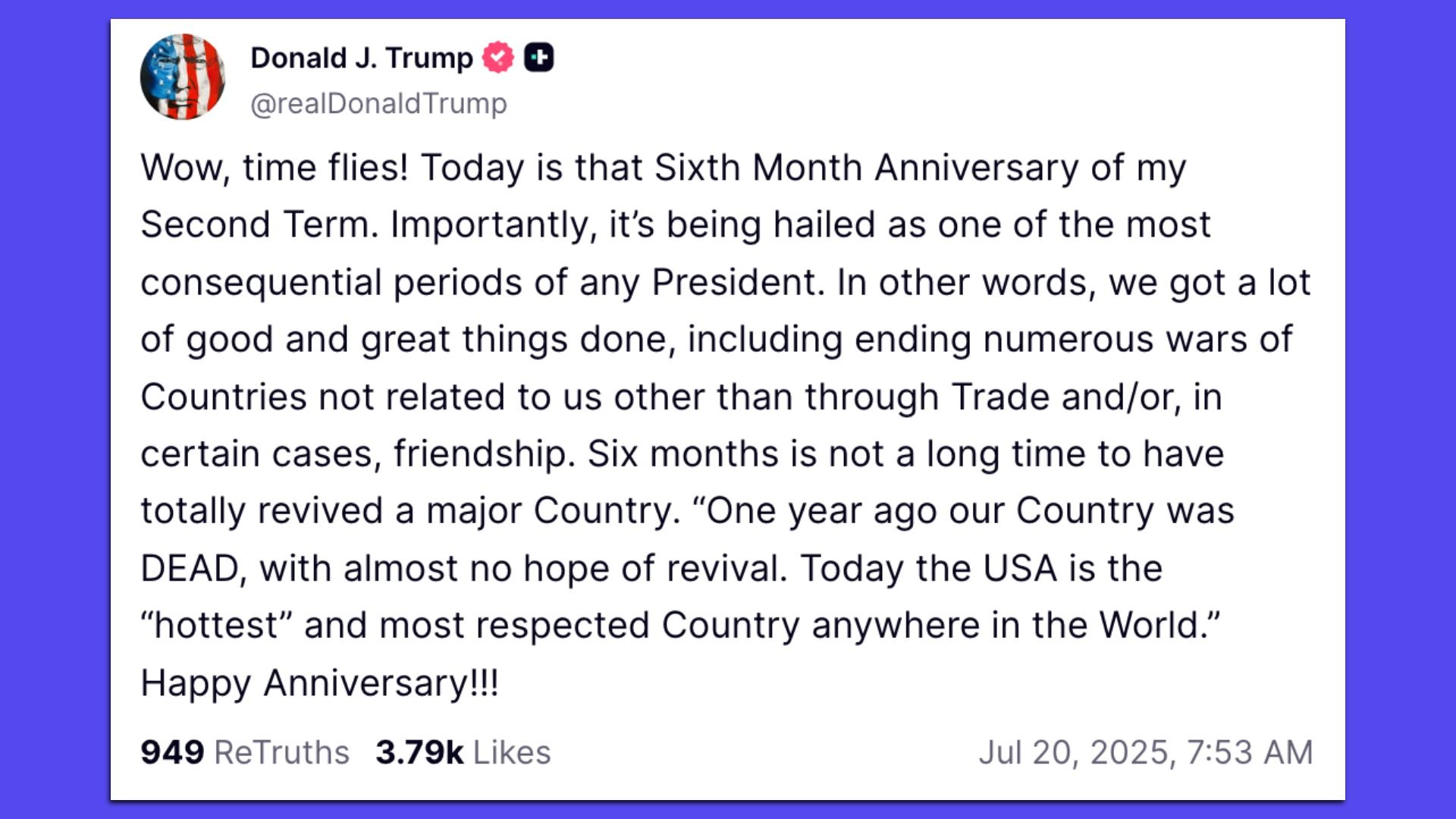Click the phrase Happy Anniversary!!!

coord(318,682)
